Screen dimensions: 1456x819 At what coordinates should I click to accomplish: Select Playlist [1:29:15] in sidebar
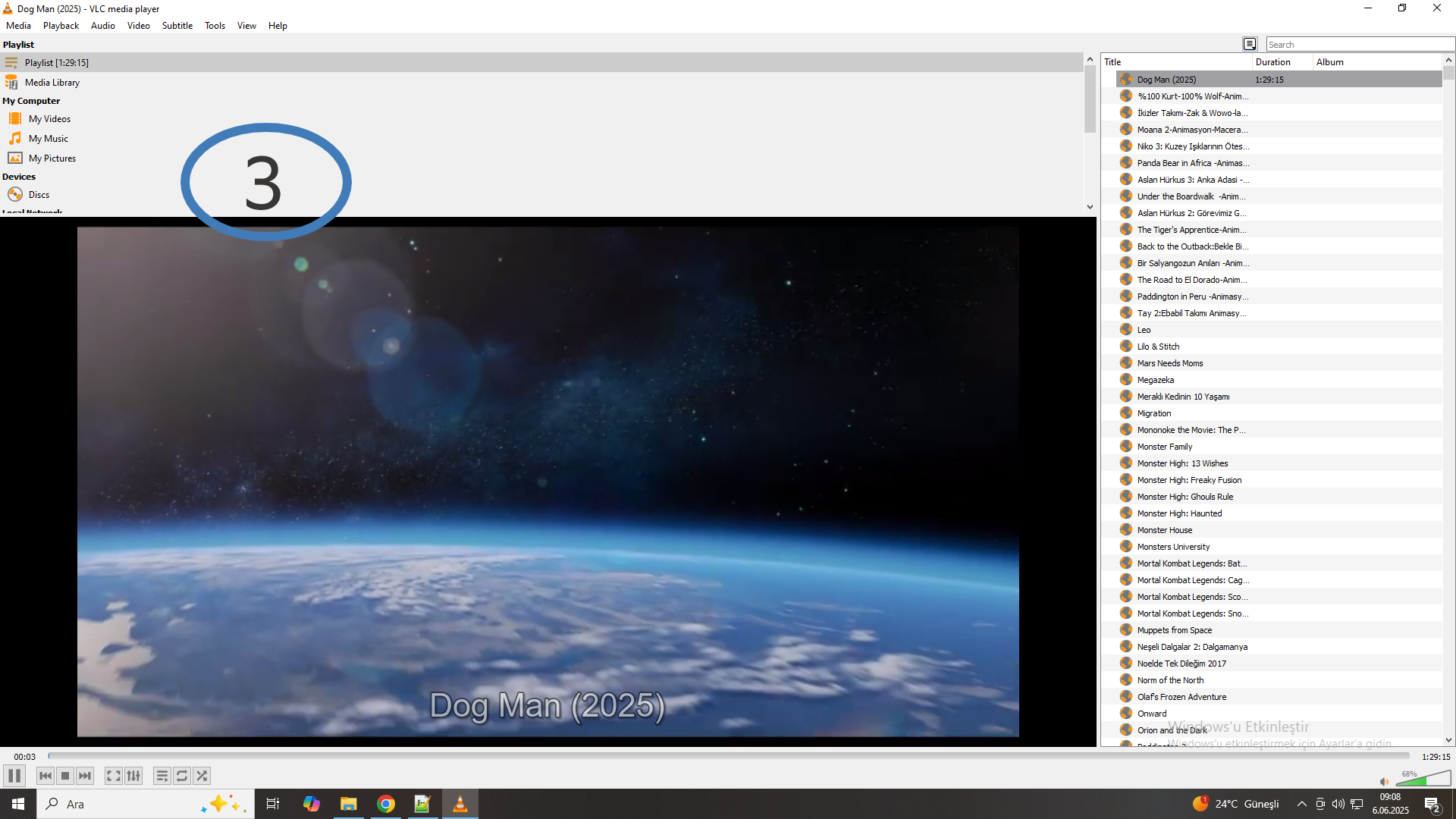point(541,63)
